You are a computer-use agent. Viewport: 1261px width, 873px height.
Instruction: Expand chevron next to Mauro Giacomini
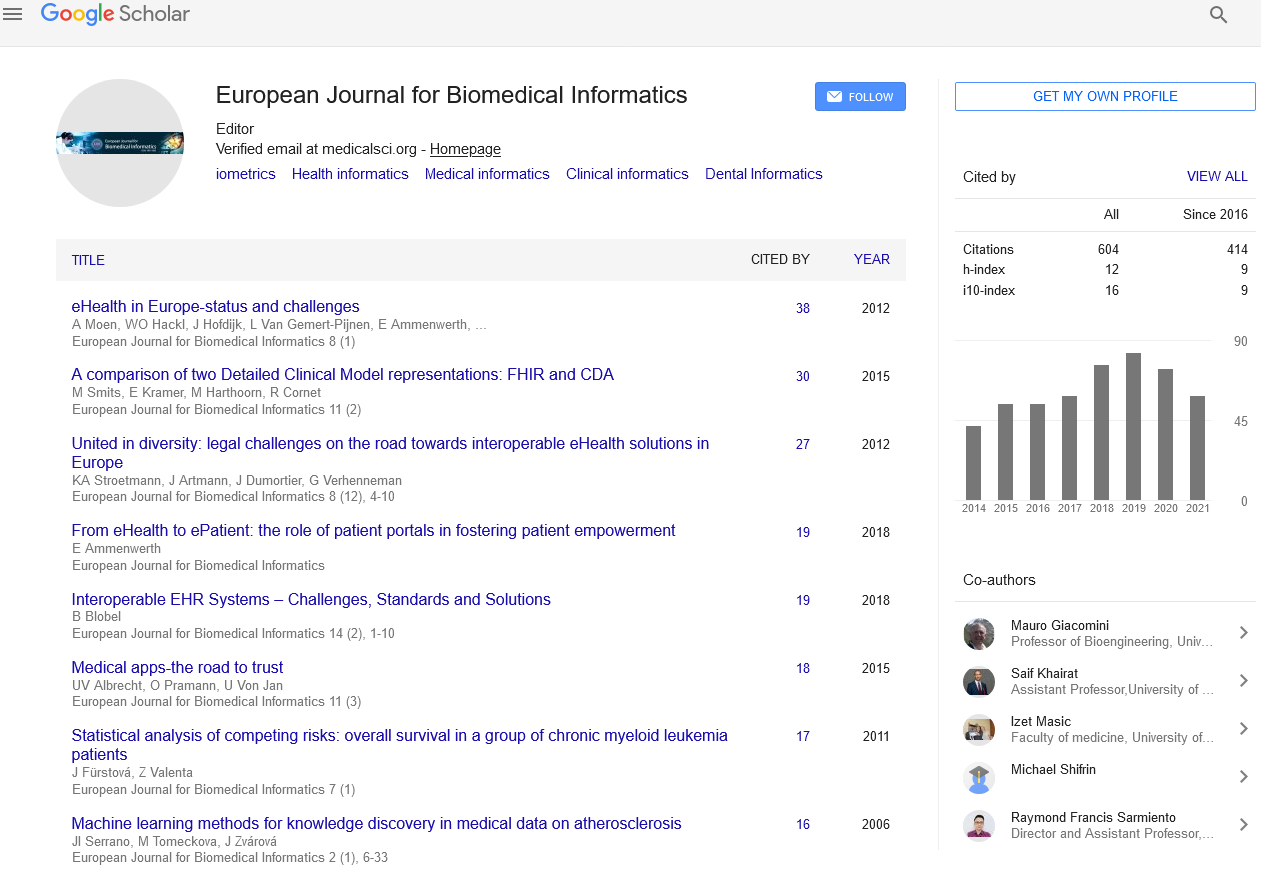[x=1243, y=633]
